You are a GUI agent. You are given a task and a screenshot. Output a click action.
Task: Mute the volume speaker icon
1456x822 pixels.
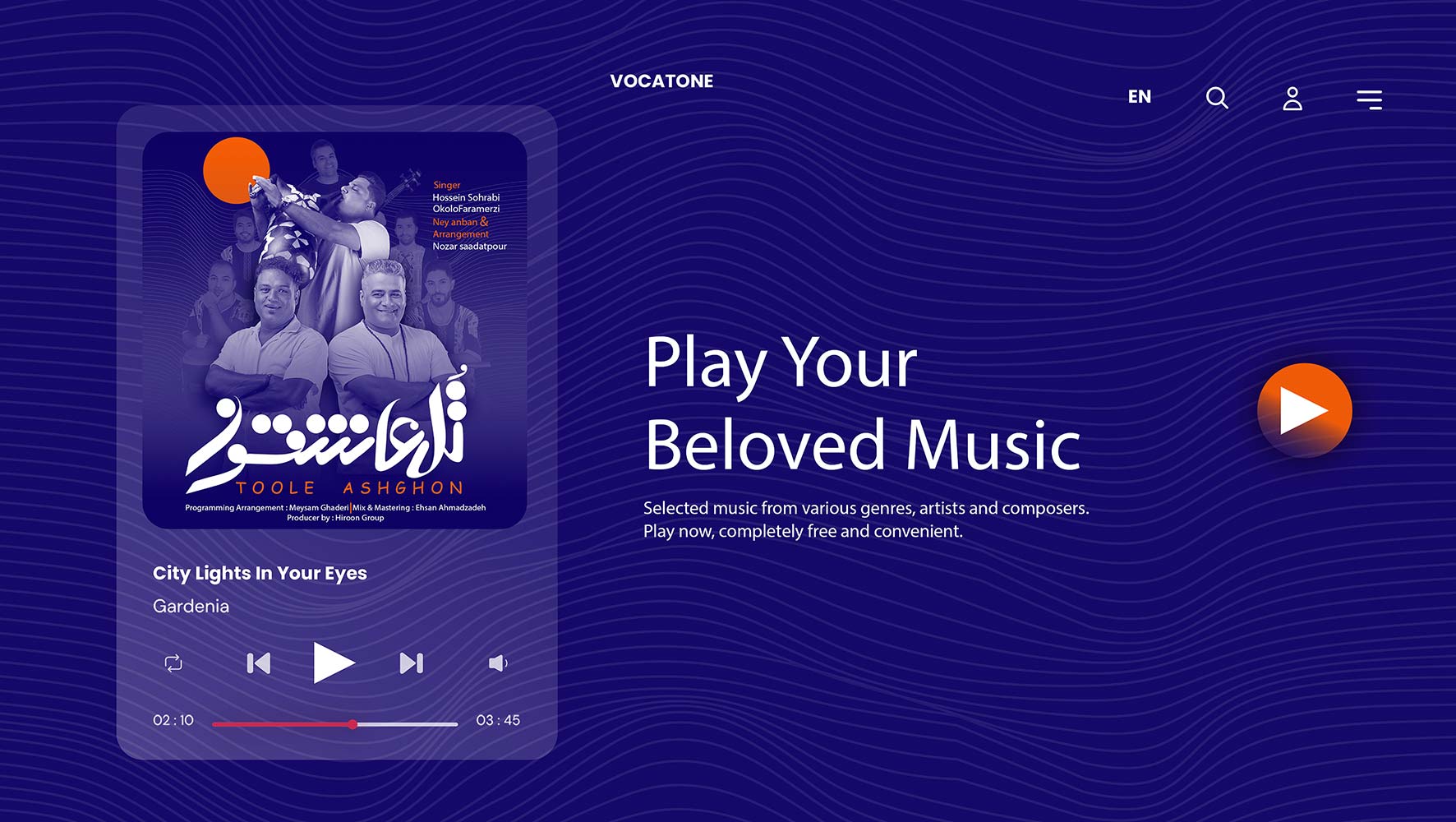[498, 663]
